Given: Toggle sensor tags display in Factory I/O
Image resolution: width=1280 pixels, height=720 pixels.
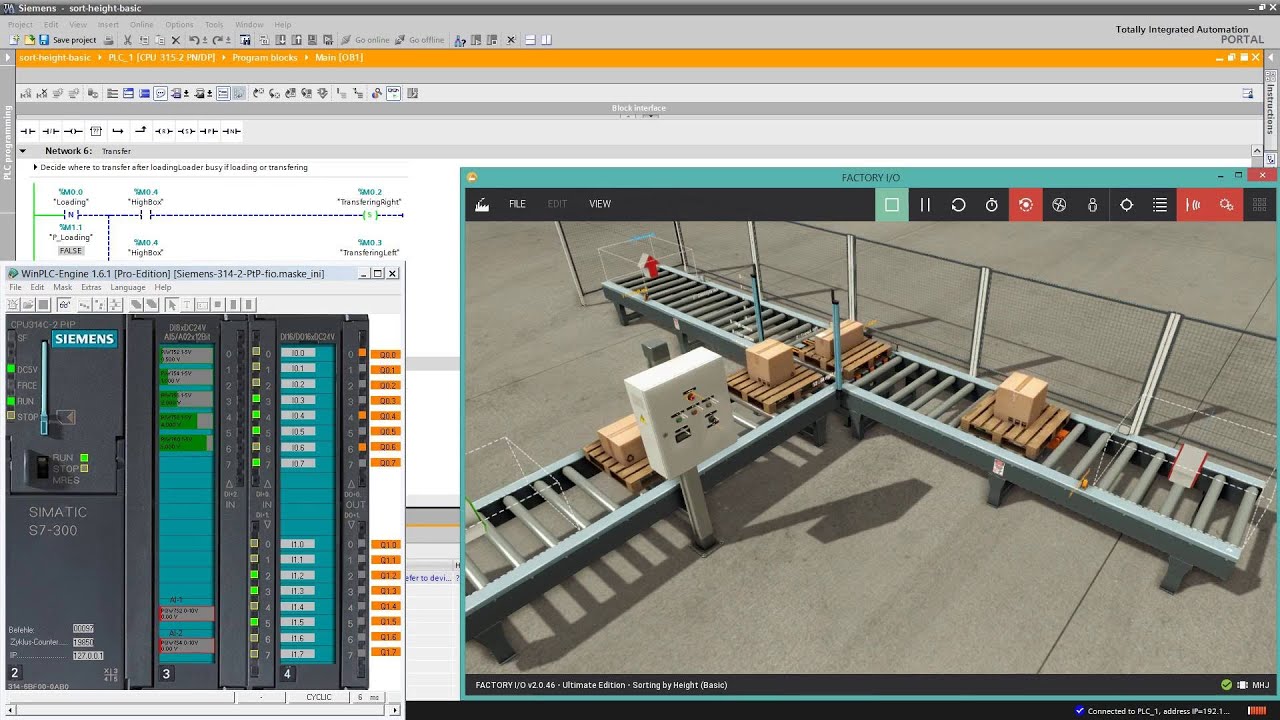Looking at the screenshot, I should pyautogui.click(x=1193, y=204).
